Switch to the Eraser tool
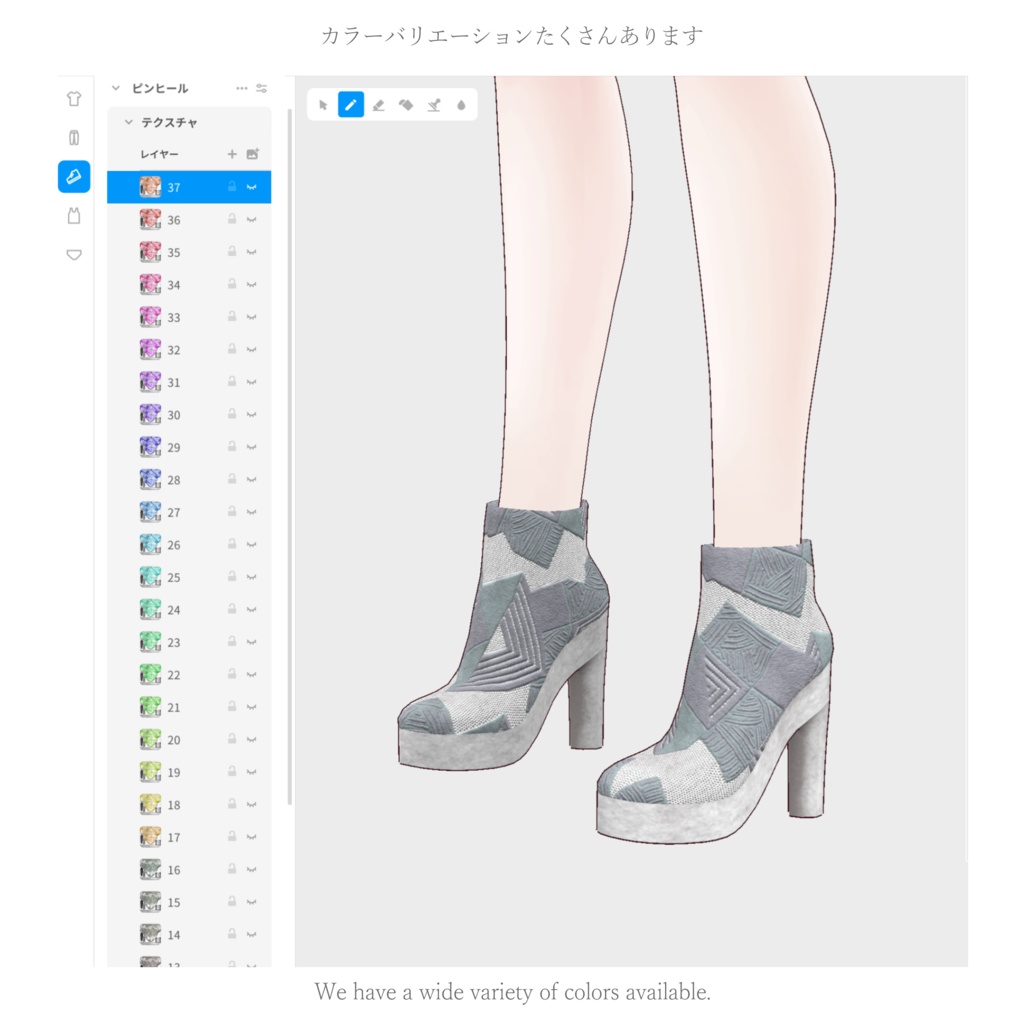This screenshot has height=1024, width=1024. click(379, 104)
